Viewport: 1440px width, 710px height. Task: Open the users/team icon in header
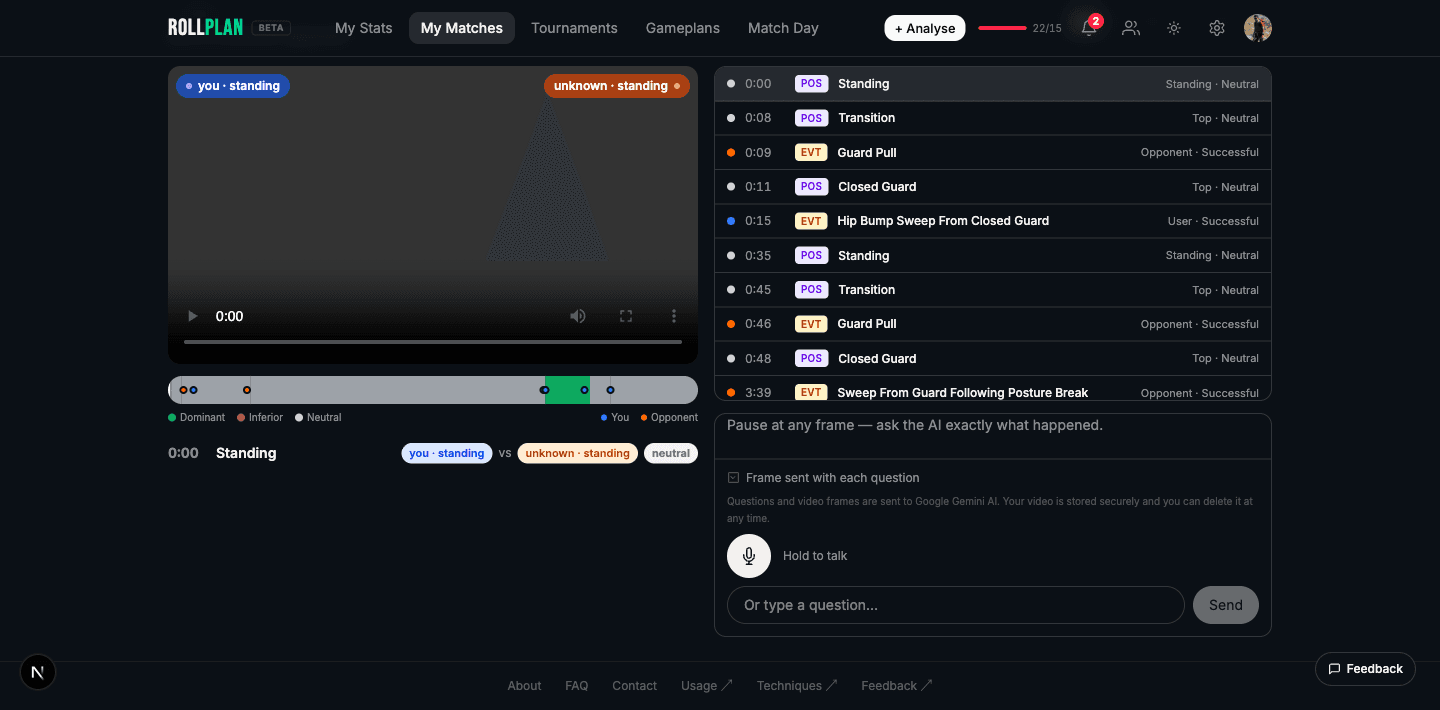click(x=1131, y=28)
